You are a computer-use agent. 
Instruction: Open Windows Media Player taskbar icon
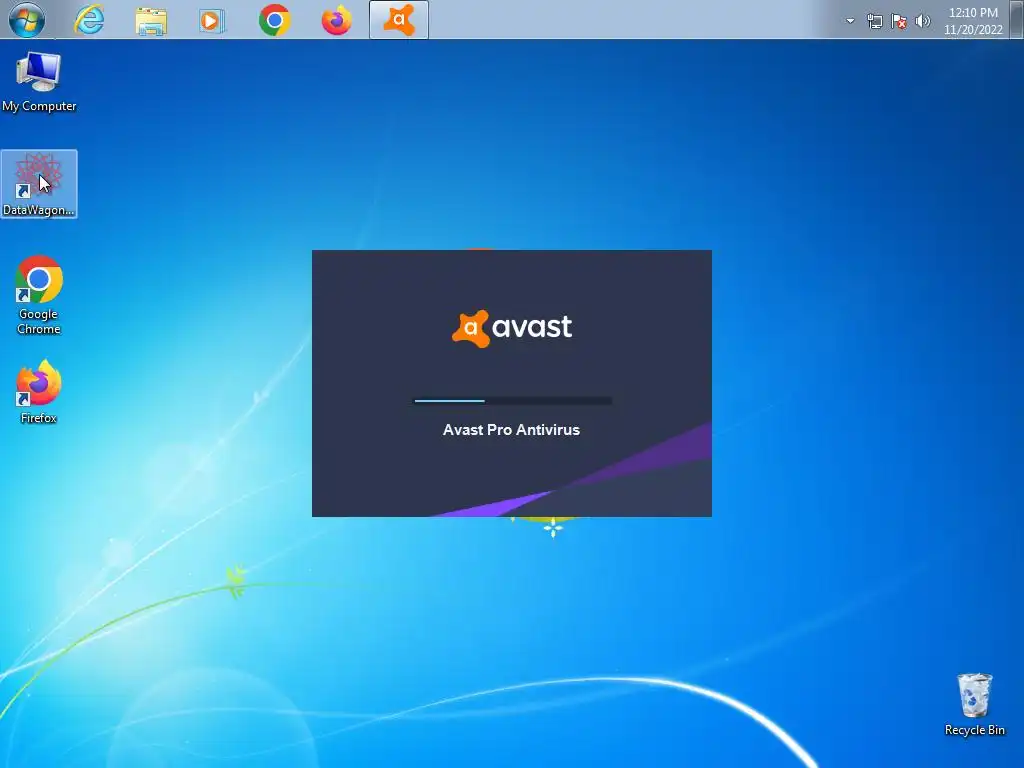pyautogui.click(x=212, y=21)
